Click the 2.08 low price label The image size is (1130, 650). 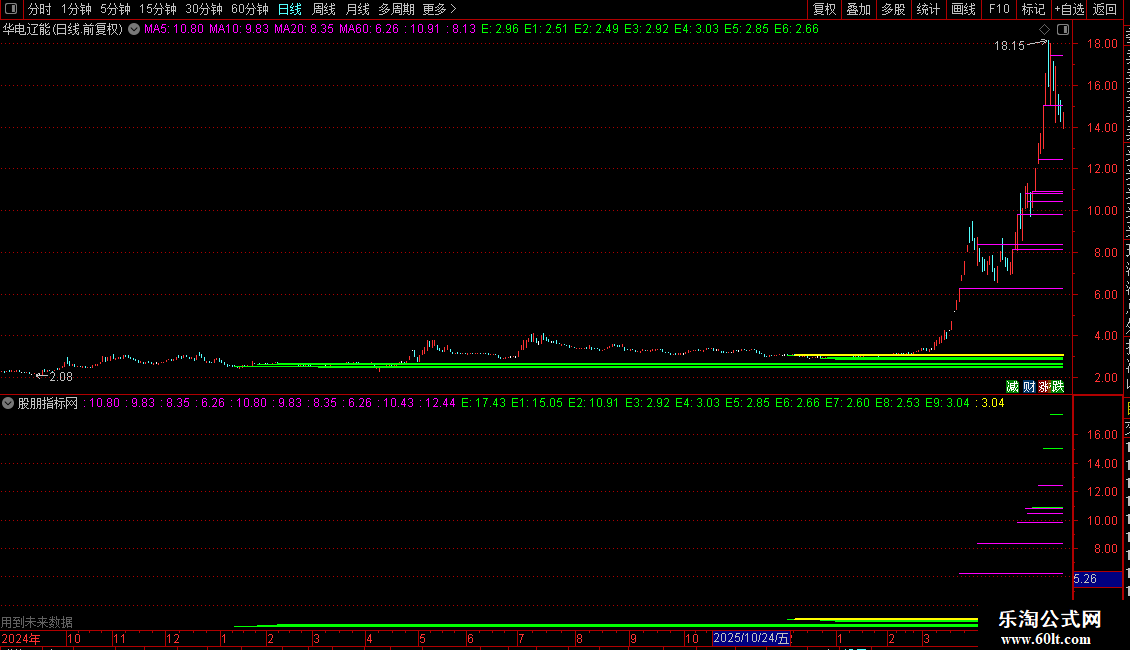61,377
